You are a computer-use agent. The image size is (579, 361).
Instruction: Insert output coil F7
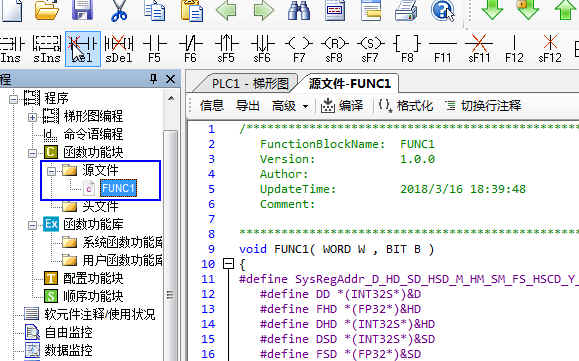pyautogui.click(x=299, y=48)
